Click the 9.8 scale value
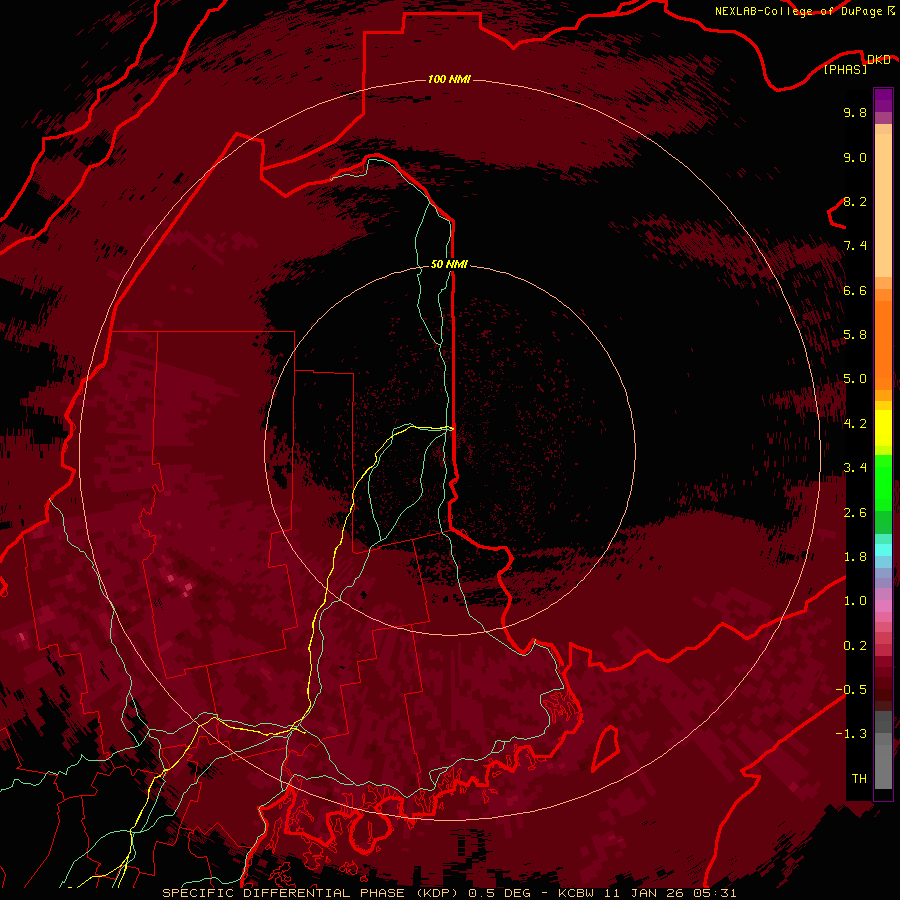The image size is (900, 900). click(855, 112)
